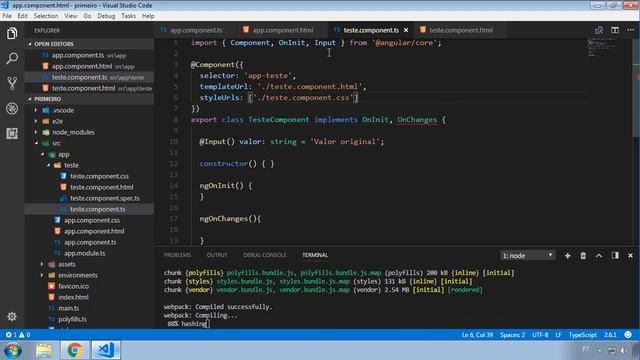Expand the e2e folder
This screenshot has height=360, width=640.
click(36, 121)
